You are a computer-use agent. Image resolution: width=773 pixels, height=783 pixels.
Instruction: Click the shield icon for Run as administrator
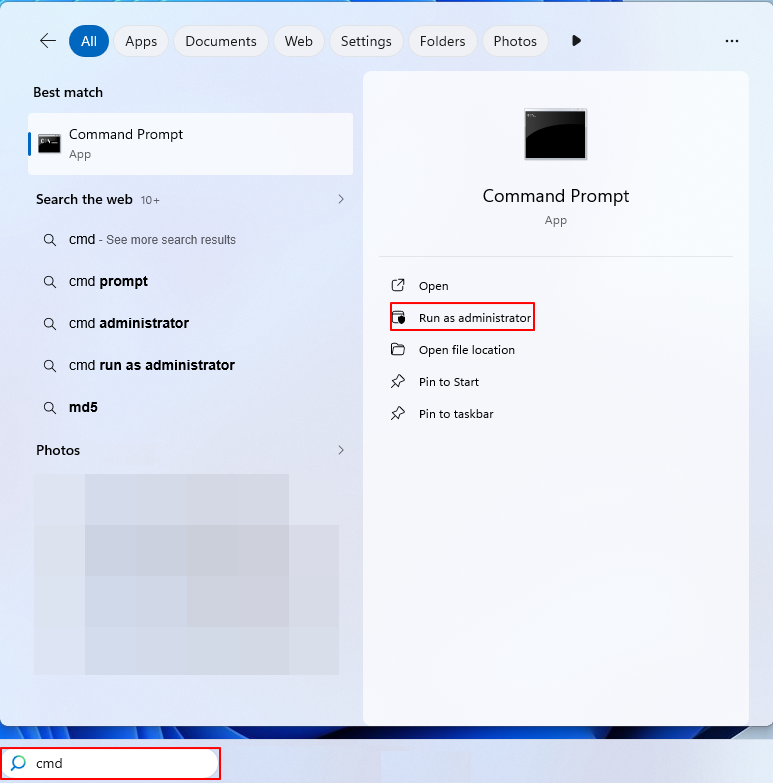tap(398, 318)
